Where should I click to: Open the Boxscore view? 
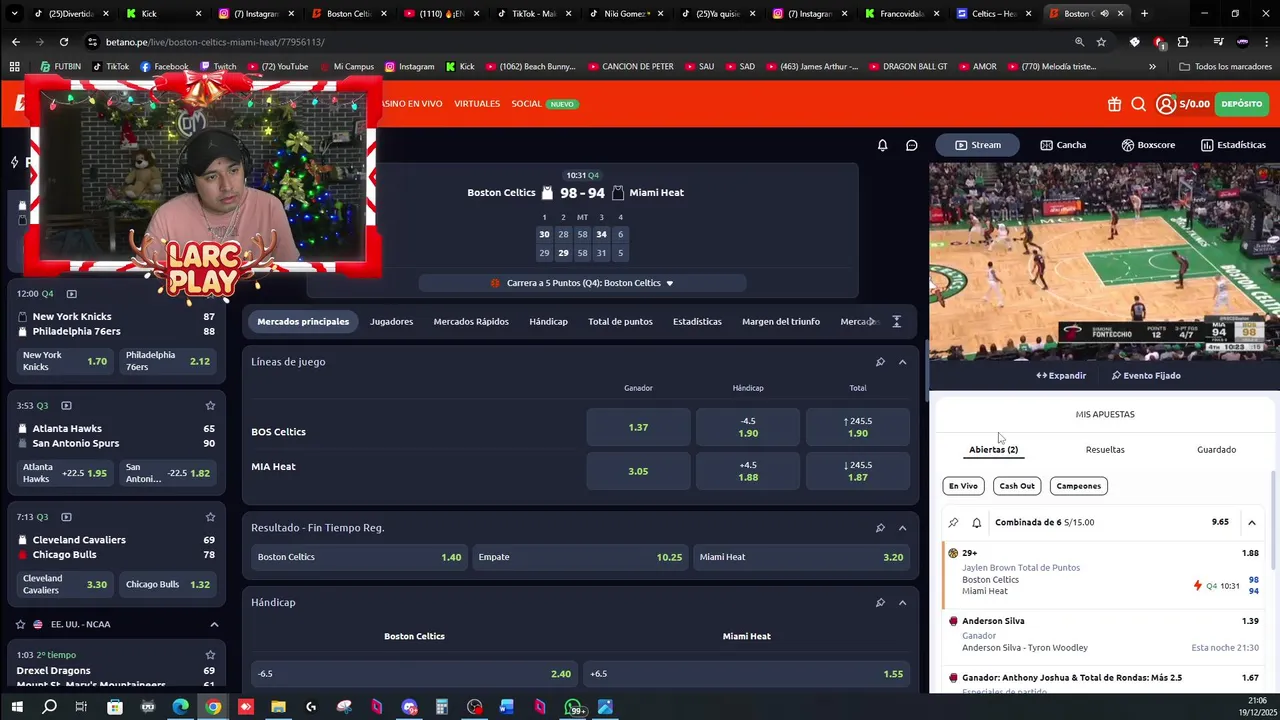[x=1148, y=145]
